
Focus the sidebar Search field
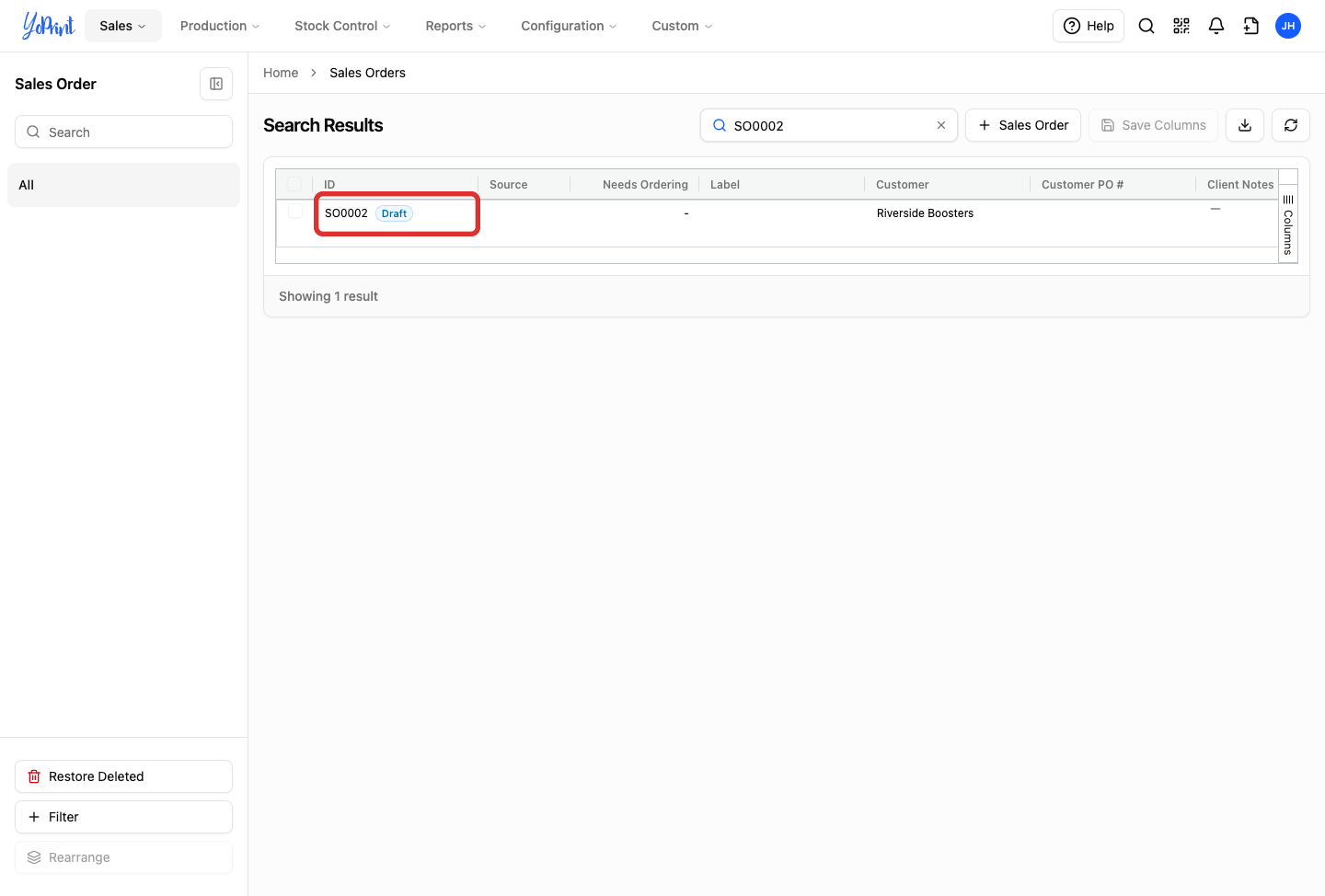pyautogui.click(x=123, y=132)
